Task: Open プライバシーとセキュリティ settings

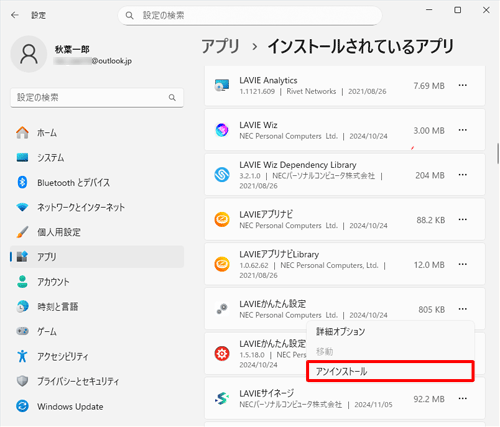Action: [x=97, y=381]
